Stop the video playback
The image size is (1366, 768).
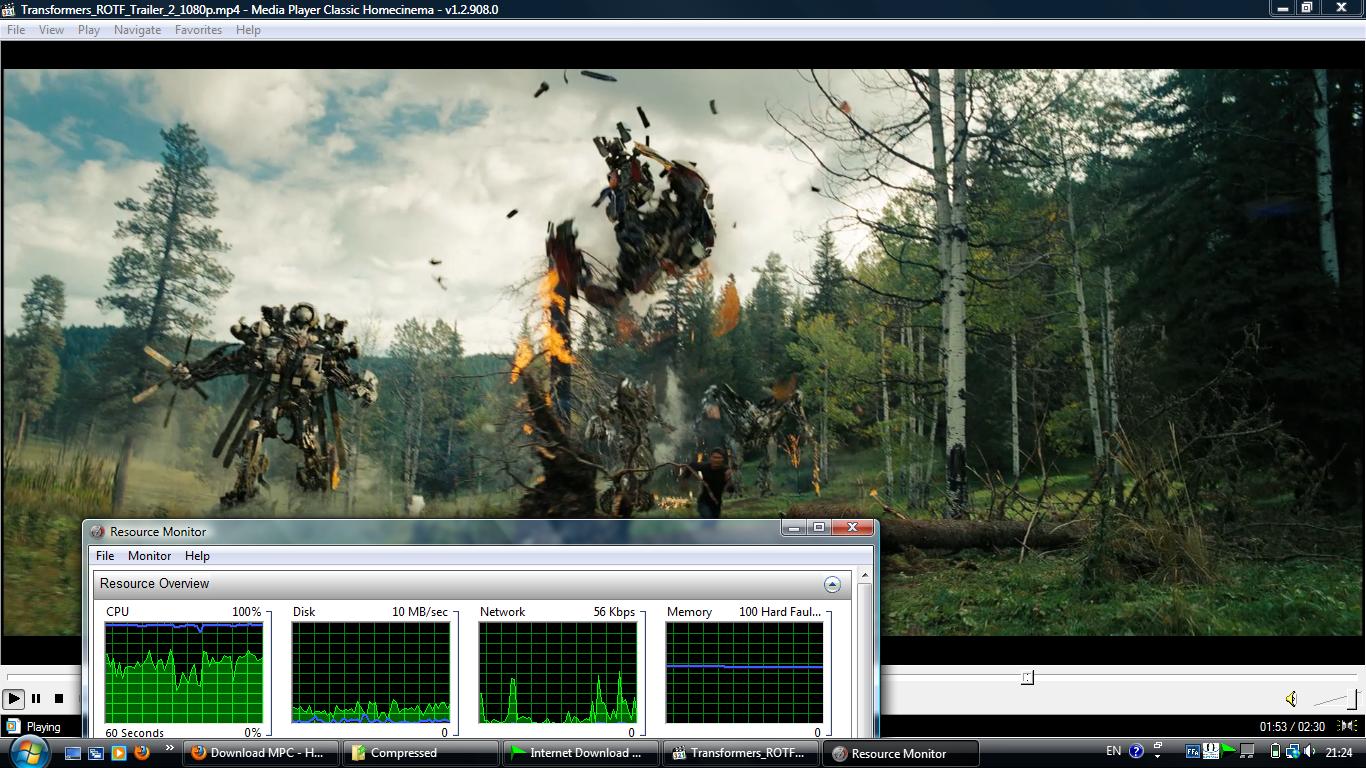point(59,699)
